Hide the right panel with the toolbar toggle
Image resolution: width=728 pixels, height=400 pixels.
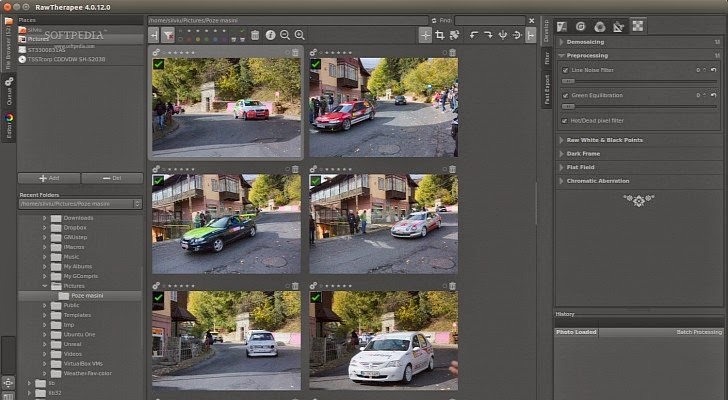[531, 35]
